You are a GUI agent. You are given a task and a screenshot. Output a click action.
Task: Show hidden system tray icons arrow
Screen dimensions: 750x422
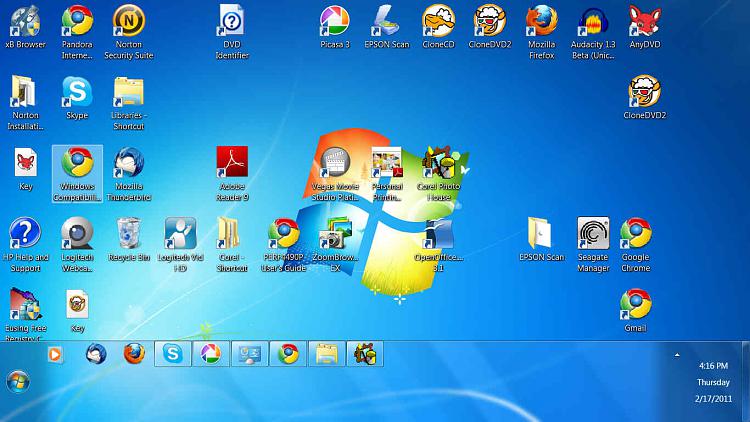677,355
